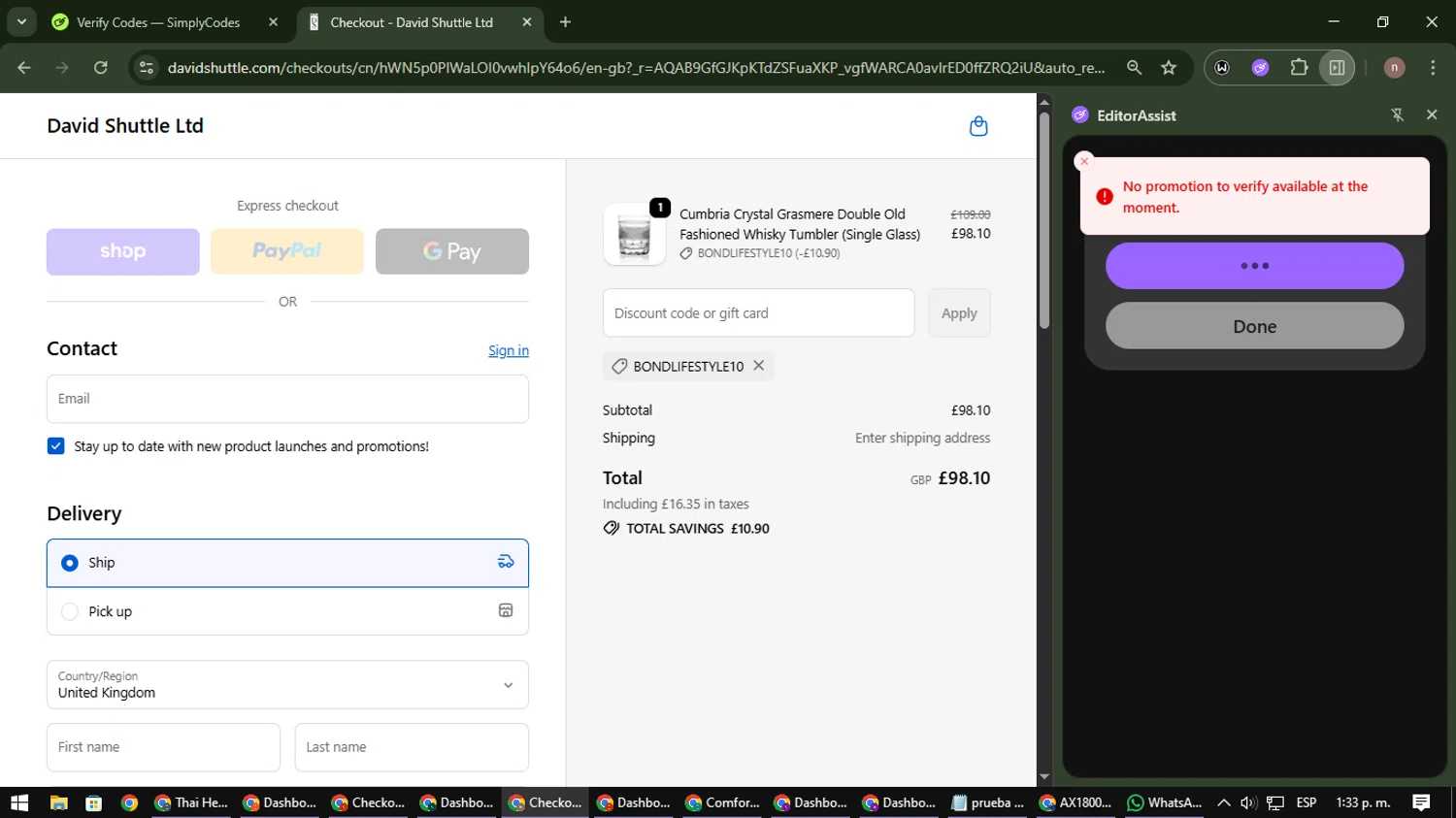Open the Chrome three-dot menu
1456x818 pixels.
pyautogui.click(x=1433, y=68)
